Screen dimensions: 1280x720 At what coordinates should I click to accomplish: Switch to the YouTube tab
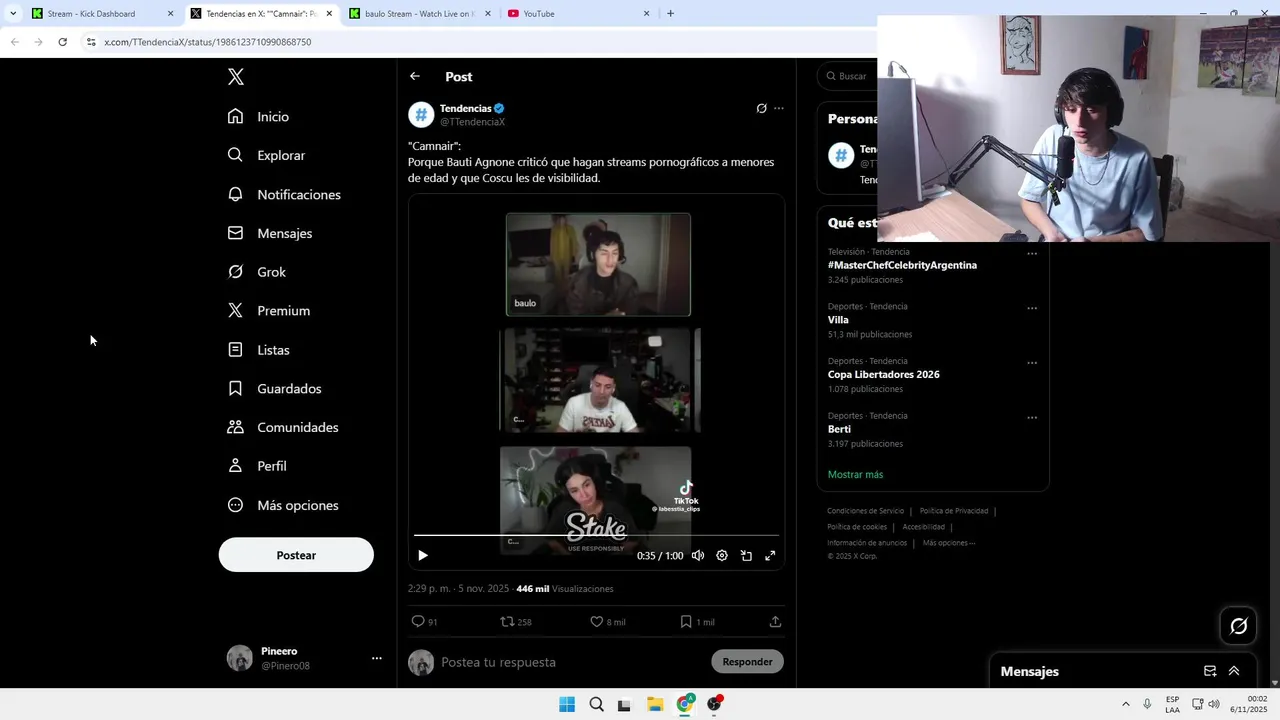point(578,14)
